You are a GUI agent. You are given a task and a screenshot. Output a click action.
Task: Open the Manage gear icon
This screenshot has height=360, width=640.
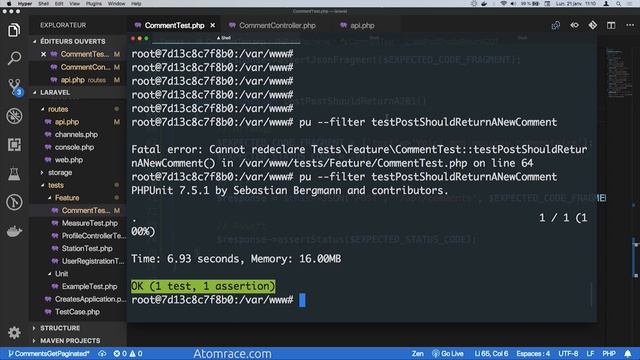14,332
